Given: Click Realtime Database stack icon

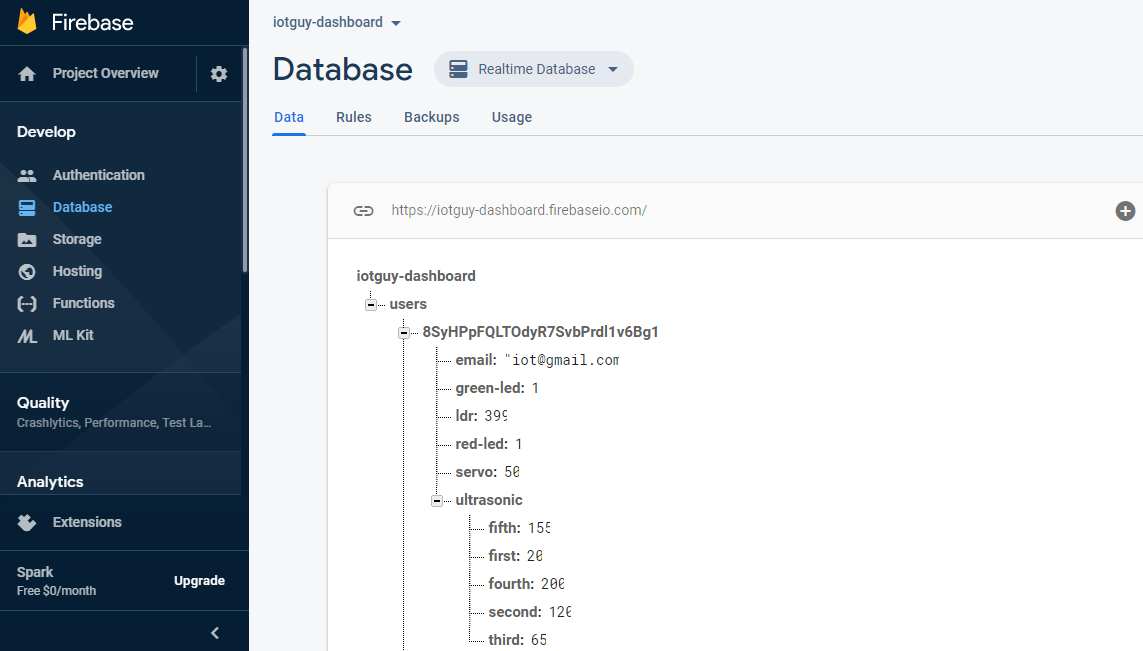Looking at the screenshot, I should click(x=459, y=69).
